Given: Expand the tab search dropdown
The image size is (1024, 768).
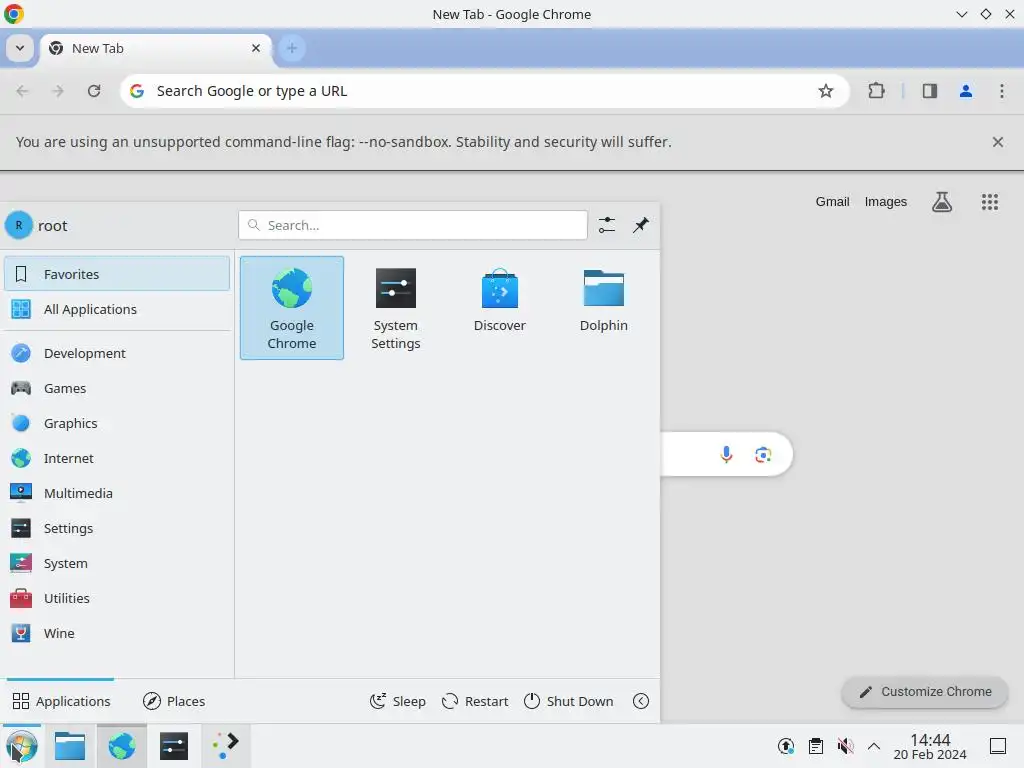Looking at the screenshot, I should [x=20, y=48].
